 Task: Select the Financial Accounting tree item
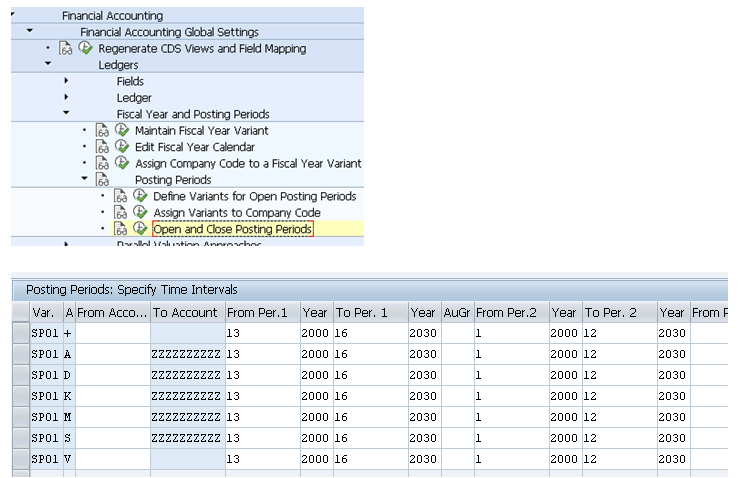click(x=113, y=16)
